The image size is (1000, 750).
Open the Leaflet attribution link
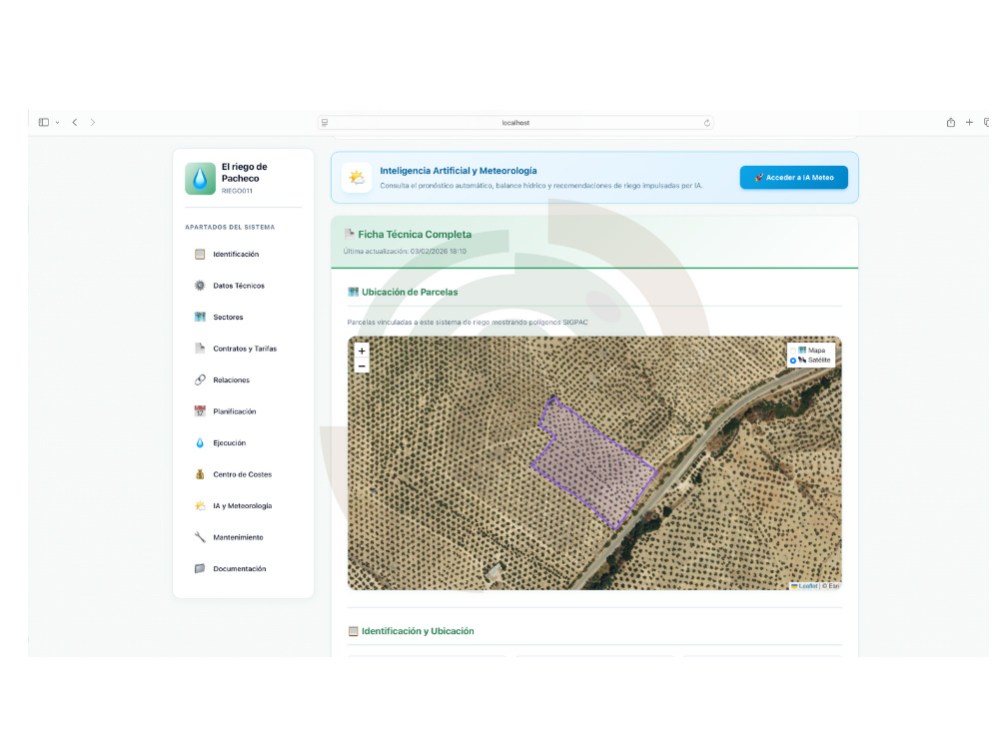click(807, 585)
